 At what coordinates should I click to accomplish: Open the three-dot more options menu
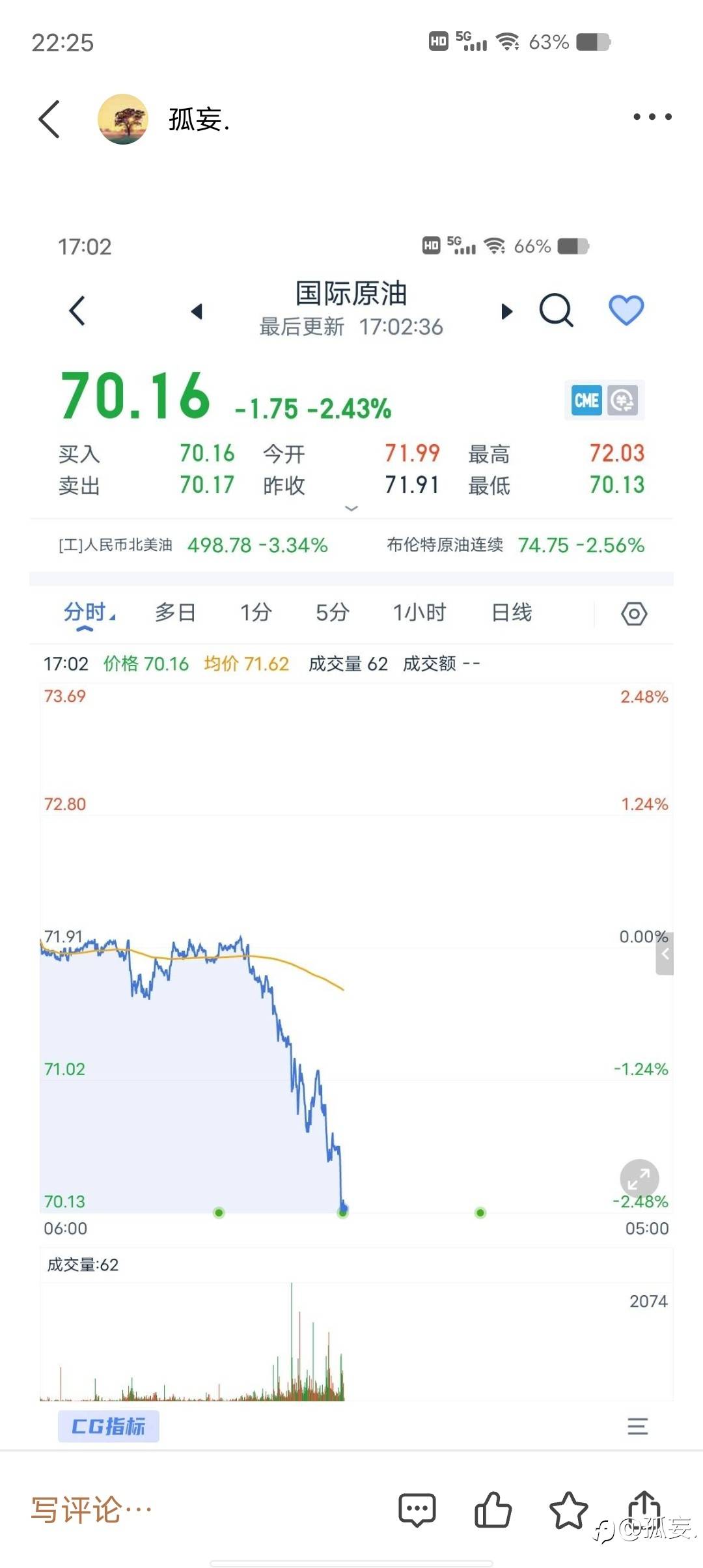tap(652, 117)
